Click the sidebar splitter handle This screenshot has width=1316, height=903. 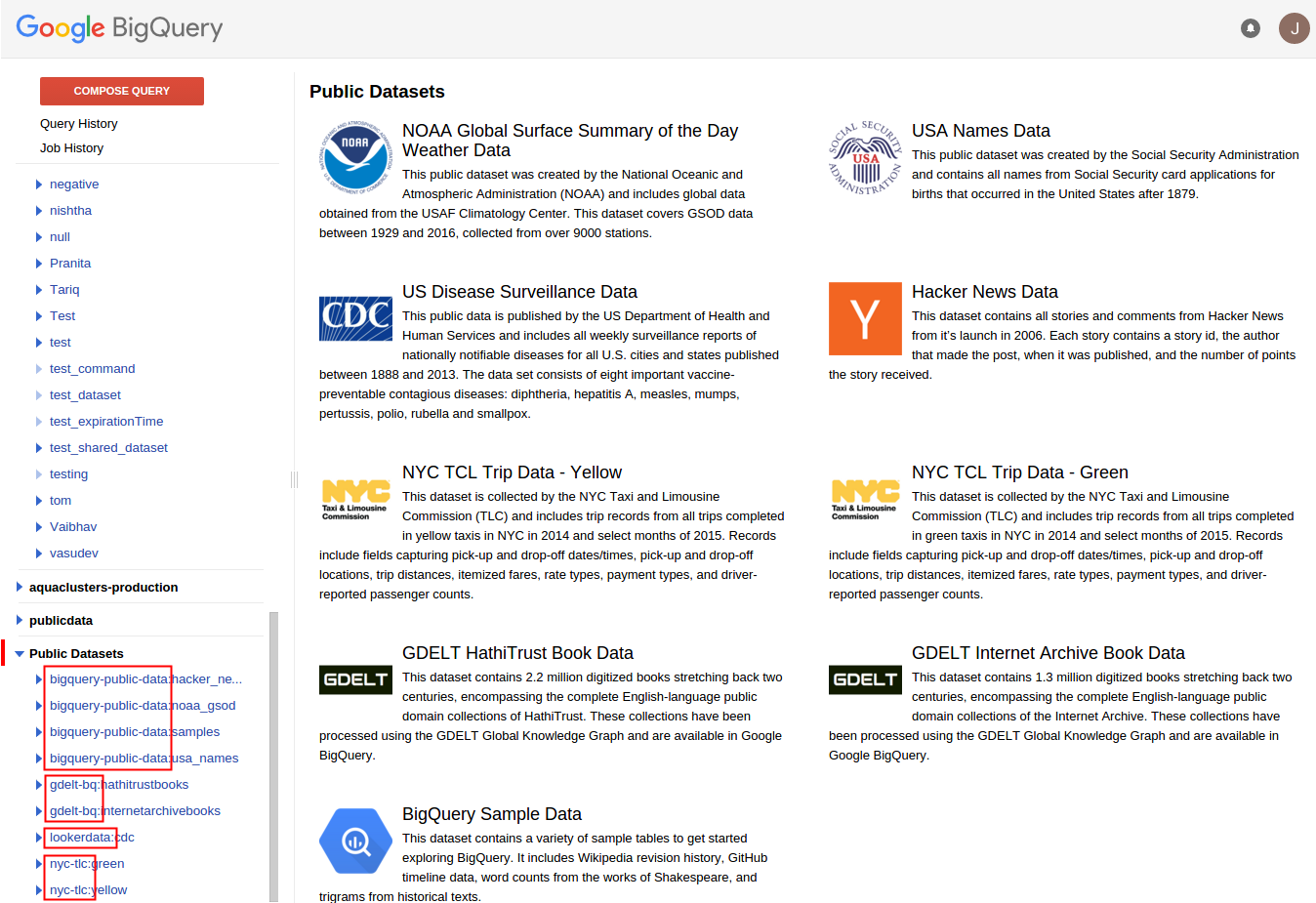tap(293, 479)
